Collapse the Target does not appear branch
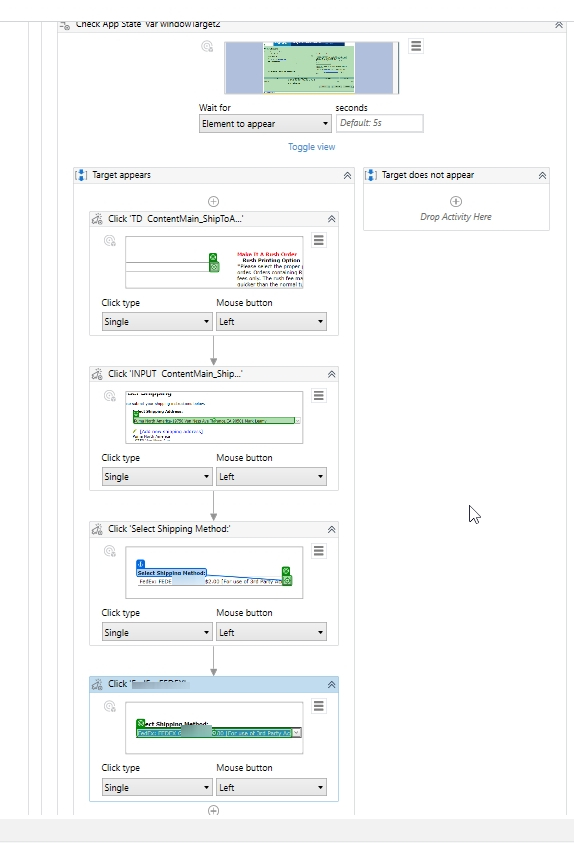 click(x=542, y=175)
